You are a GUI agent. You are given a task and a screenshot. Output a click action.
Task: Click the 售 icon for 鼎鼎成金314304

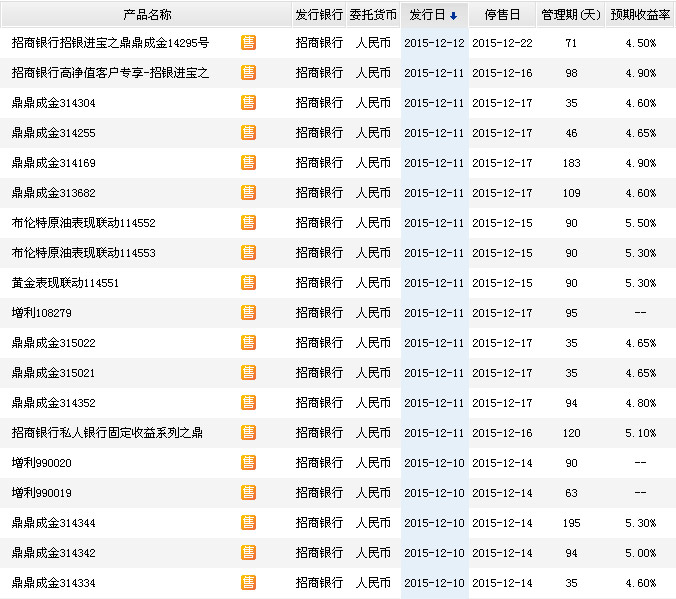pos(248,103)
